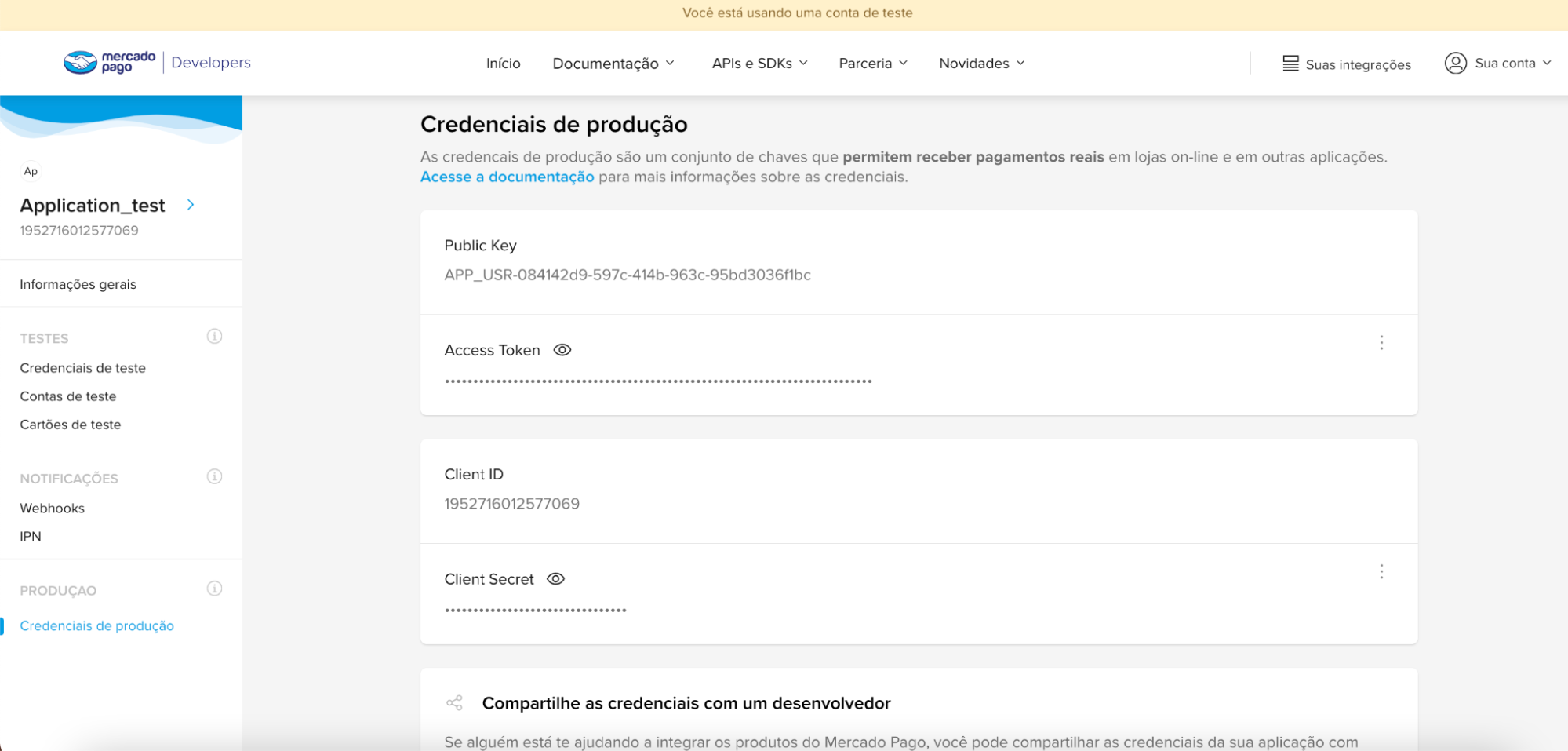This screenshot has width=1568, height=751.
Task: Open the Suas integrações list icon
Action: click(x=1290, y=64)
